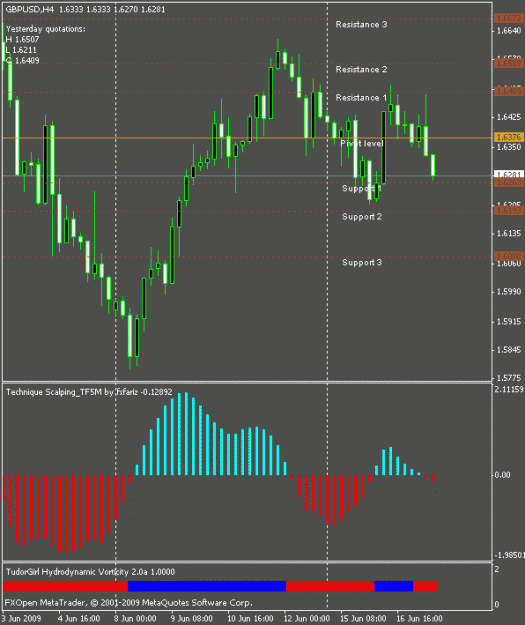
Task: Select the 'Resistance 2' level label
Action: 361,70
